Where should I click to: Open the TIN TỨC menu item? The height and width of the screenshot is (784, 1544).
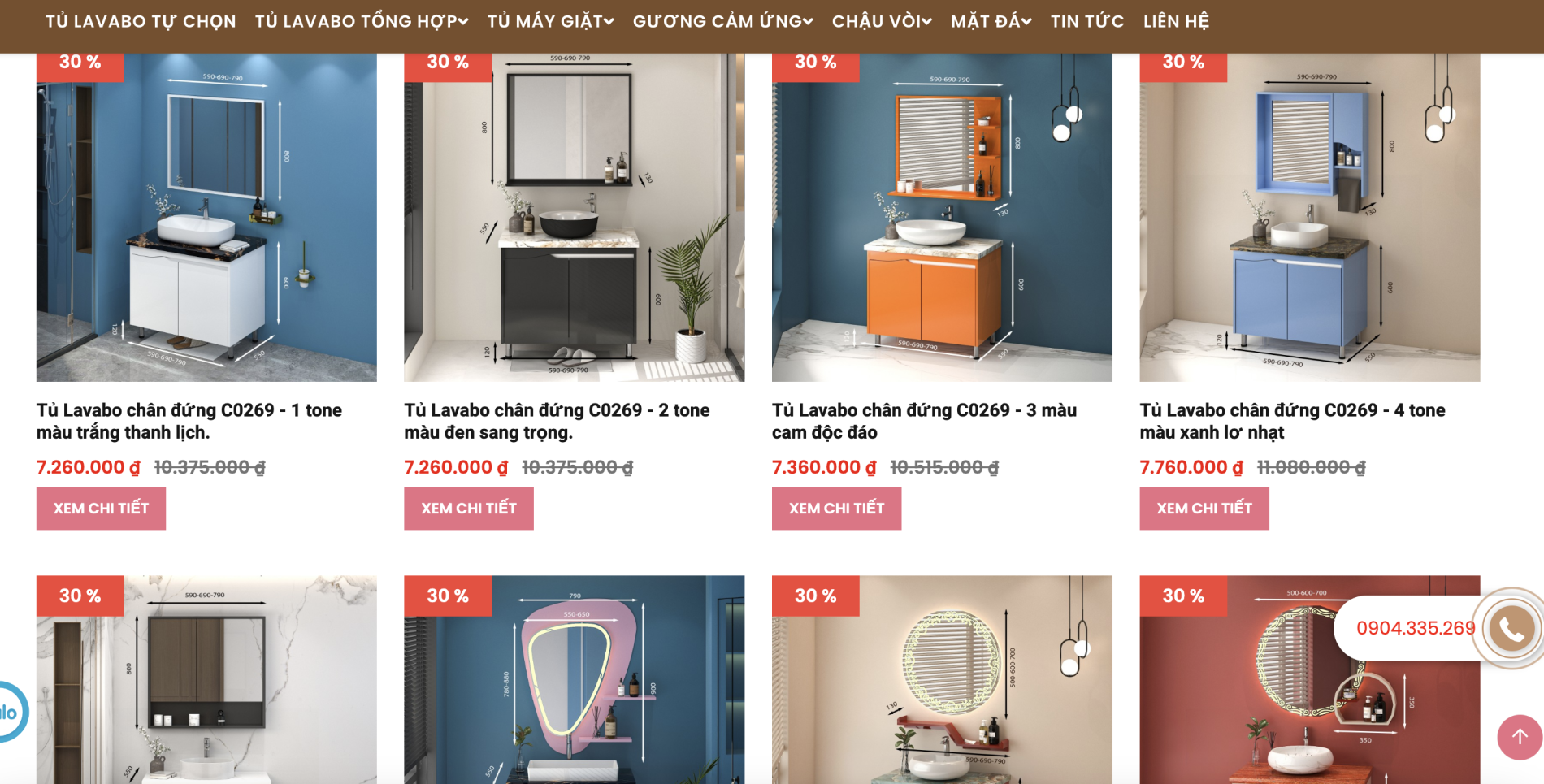1087,22
